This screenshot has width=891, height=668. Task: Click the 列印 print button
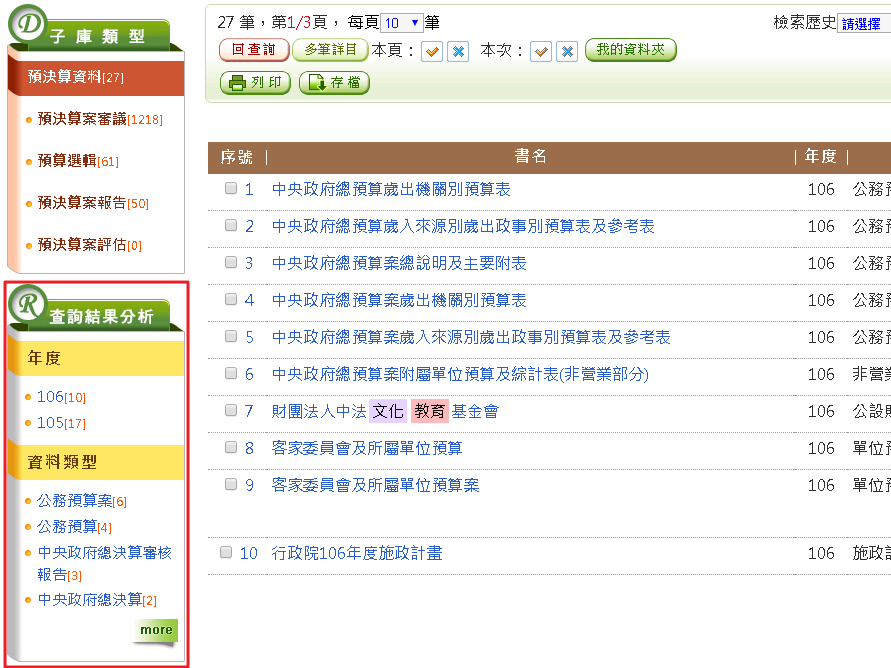tap(255, 83)
